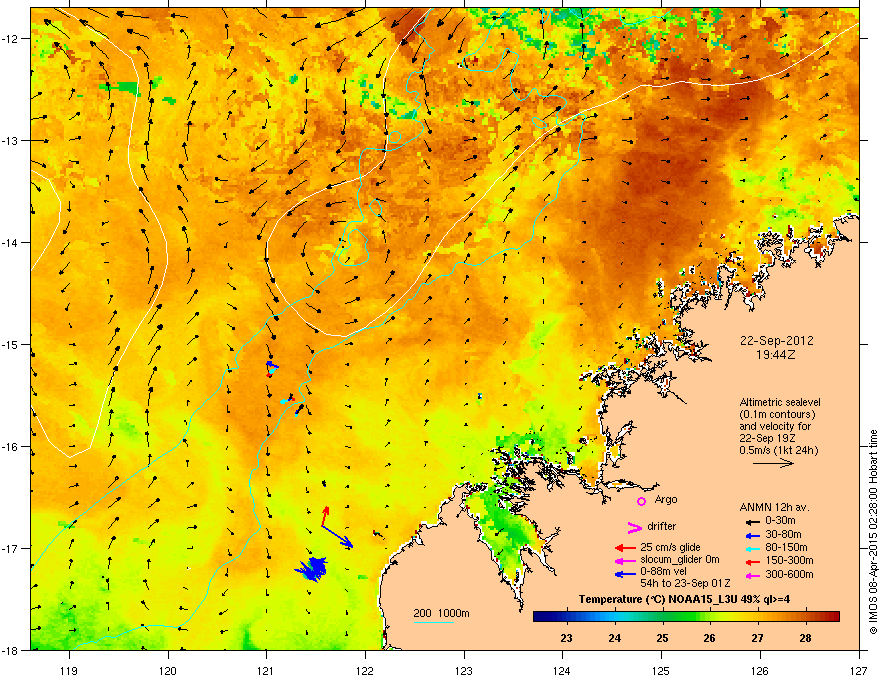
Task: Click the red glide arrow on the map
Action: point(324,517)
